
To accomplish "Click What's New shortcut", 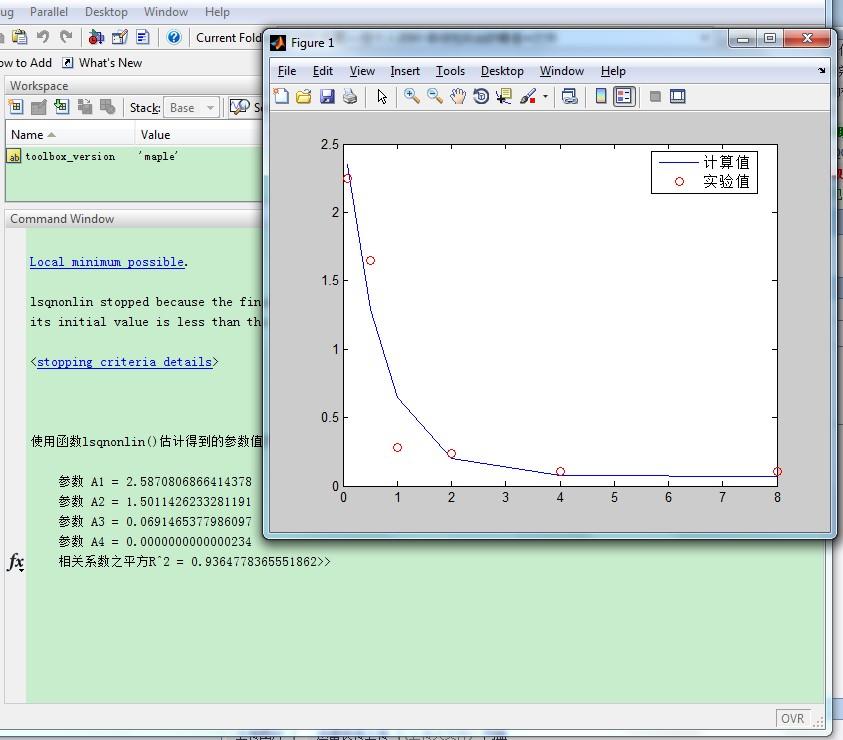I will pos(102,63).
